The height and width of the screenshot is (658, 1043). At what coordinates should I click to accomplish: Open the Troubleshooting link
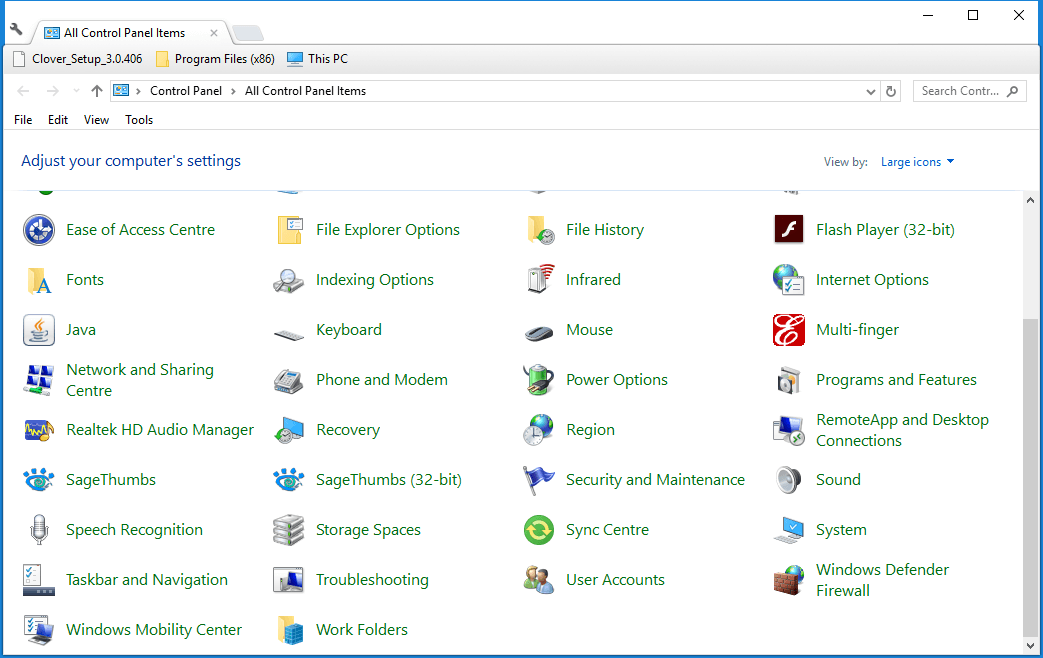click(372, 580)
